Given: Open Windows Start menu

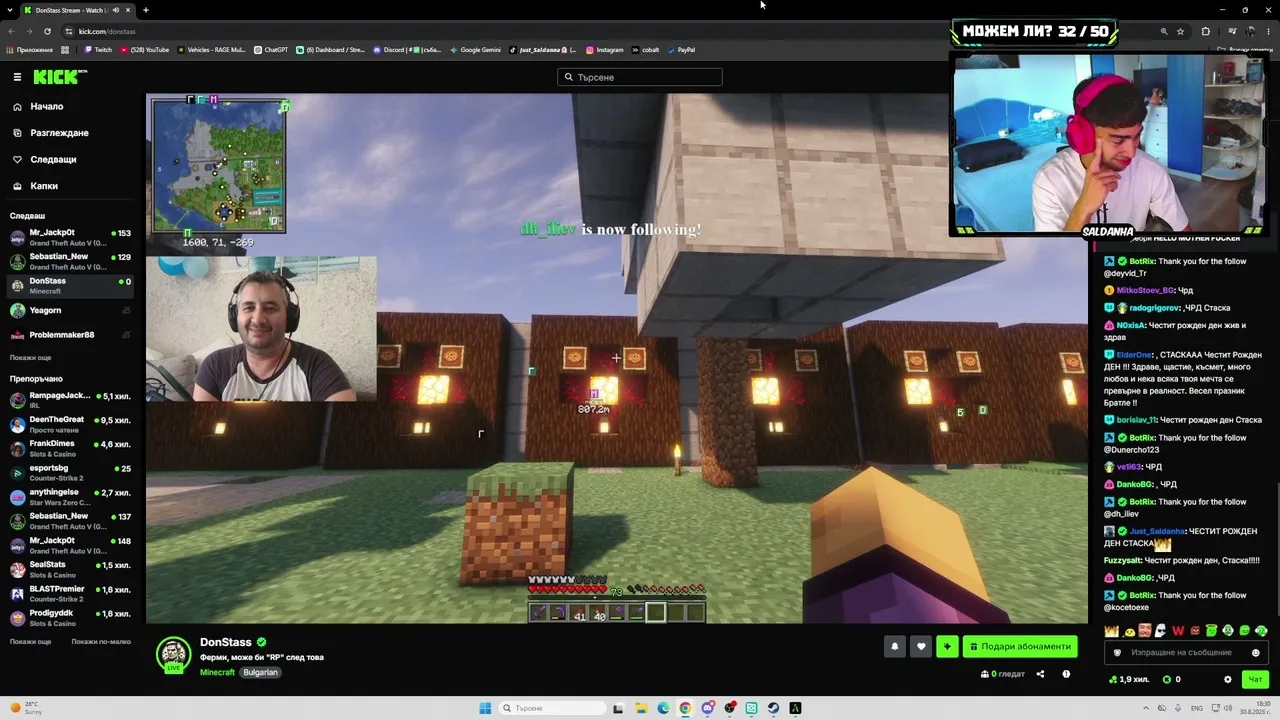Looking at the screenshot, I should pyautogui.click(x=485, y=708).
